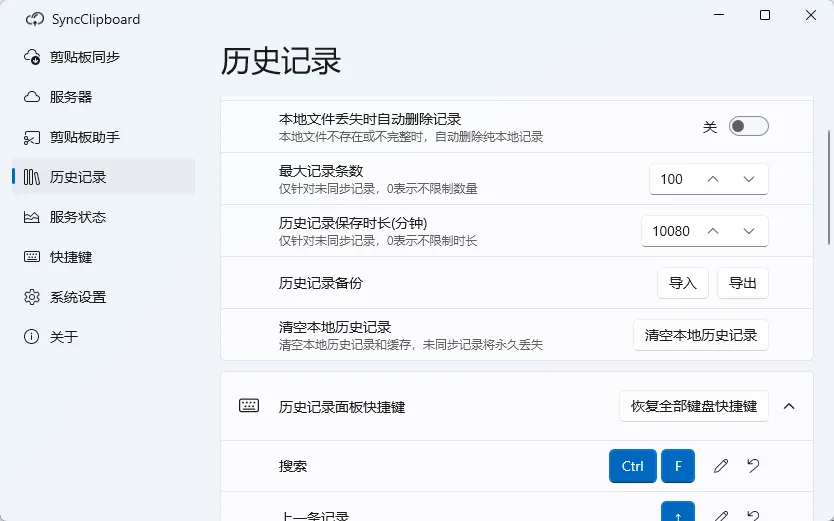Click the SyncClipboard cloud logo icon

(35, 19)
